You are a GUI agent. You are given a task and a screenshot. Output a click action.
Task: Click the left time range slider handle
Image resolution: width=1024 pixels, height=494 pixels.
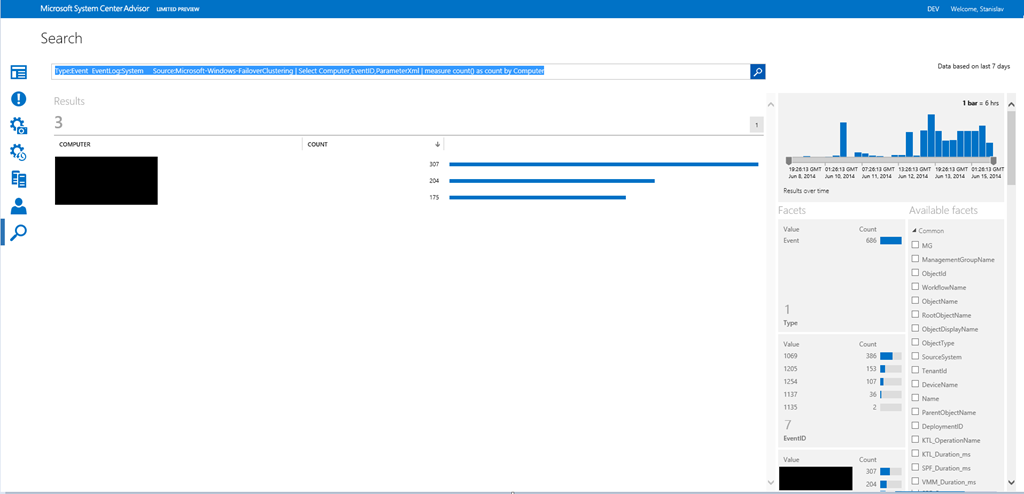(x=789, y=160)
